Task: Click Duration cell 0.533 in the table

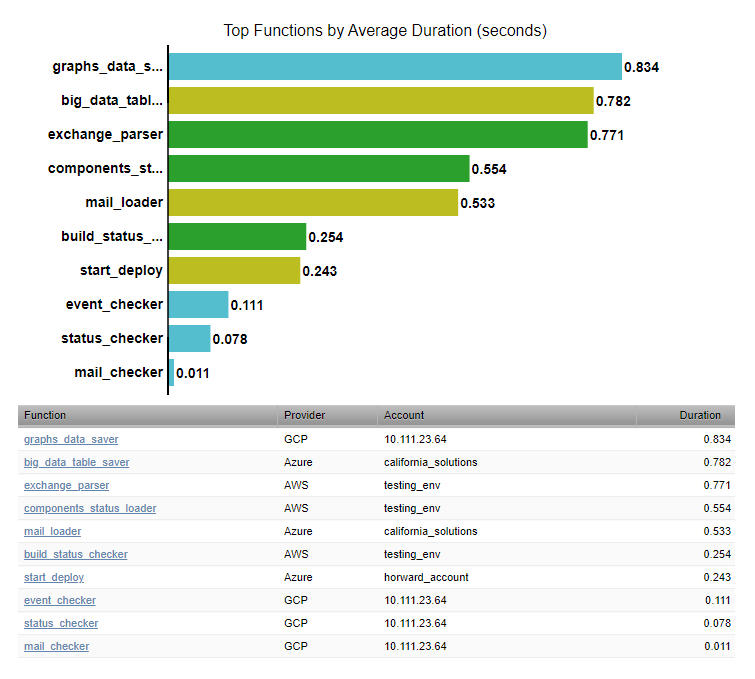Action: tap(717, 531)
